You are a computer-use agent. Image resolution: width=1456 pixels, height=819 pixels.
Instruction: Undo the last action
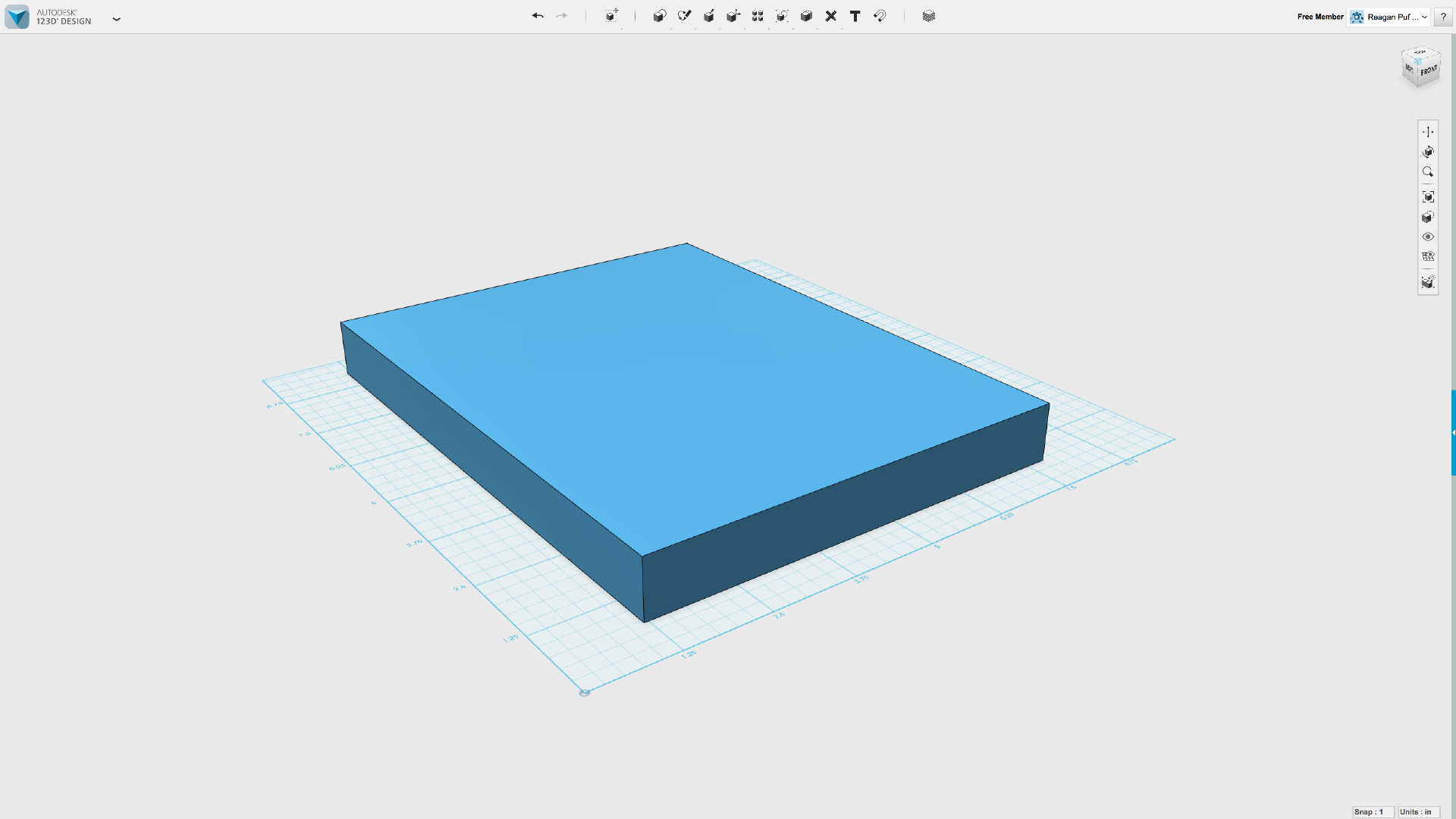(x=537, y=16)
